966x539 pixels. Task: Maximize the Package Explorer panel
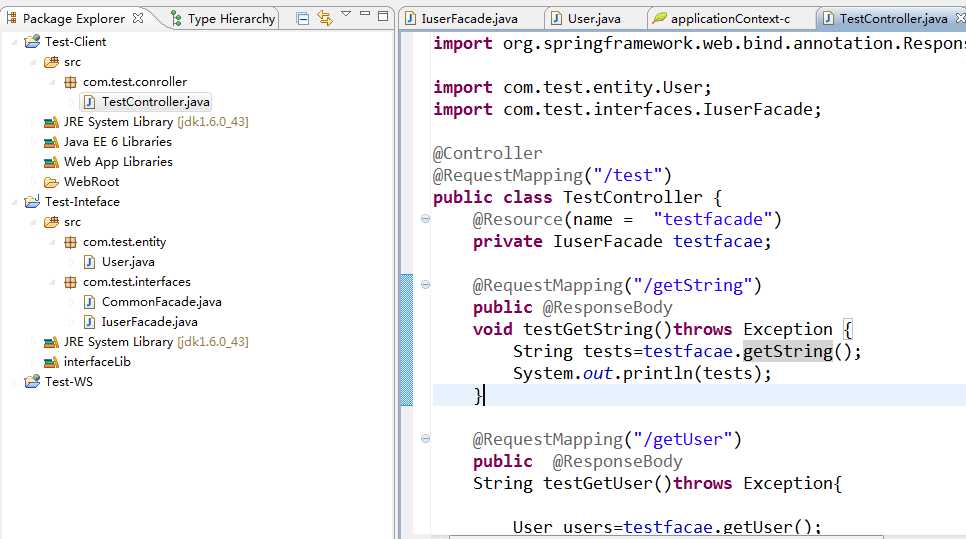coord(383,15)
